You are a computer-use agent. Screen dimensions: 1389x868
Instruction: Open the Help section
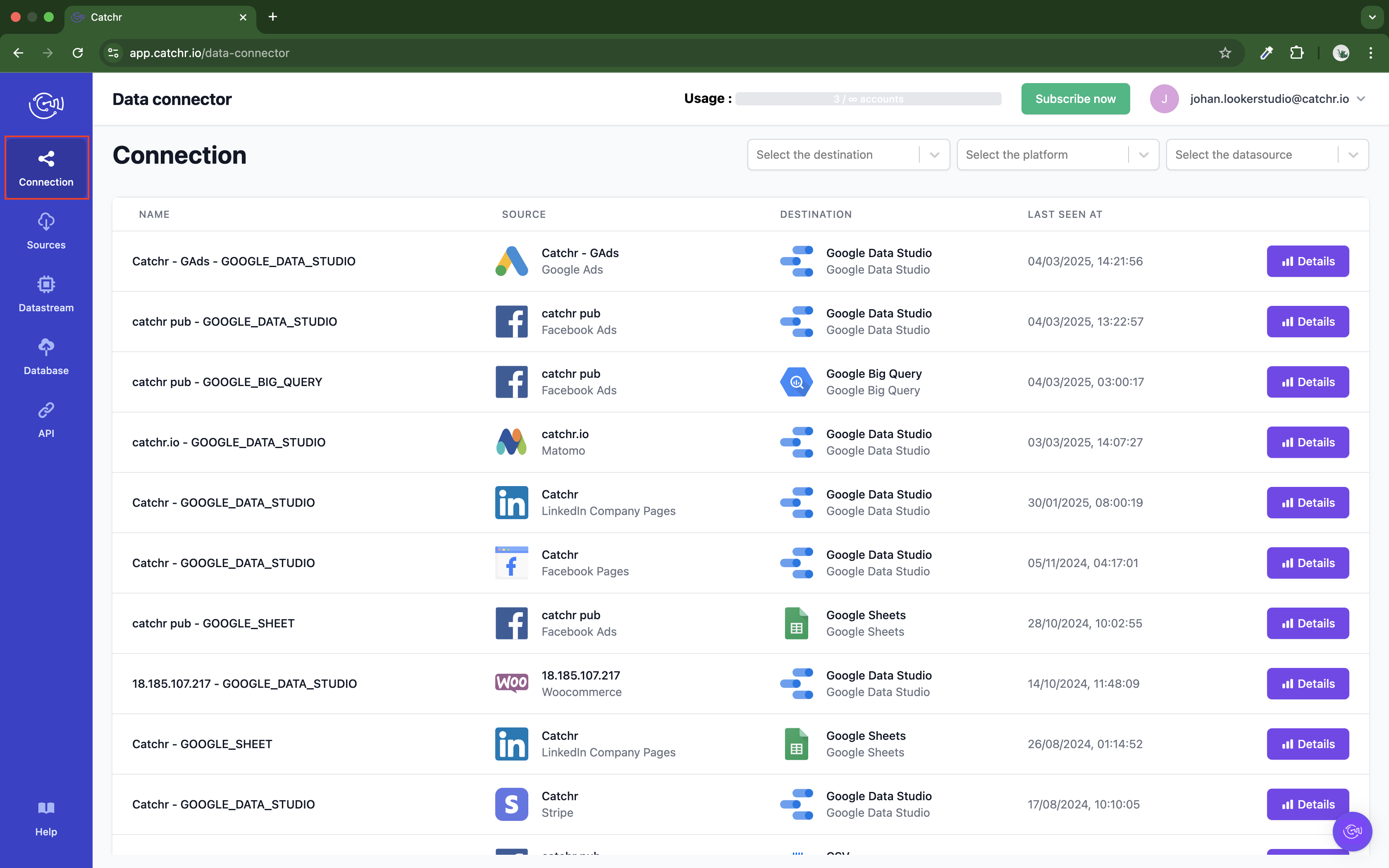(46, 819)
